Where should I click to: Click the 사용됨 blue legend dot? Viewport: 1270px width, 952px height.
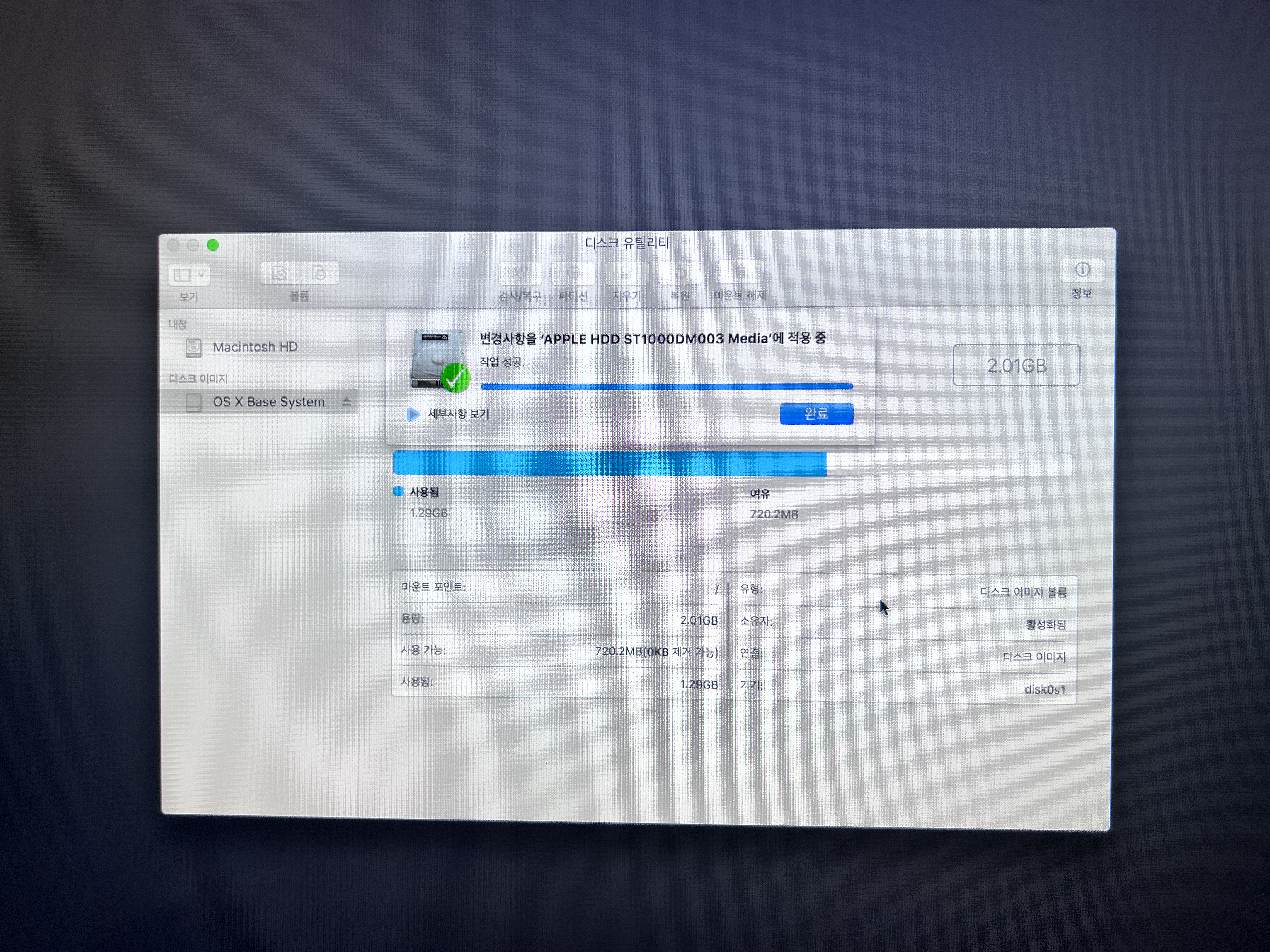tap(398, 491)
